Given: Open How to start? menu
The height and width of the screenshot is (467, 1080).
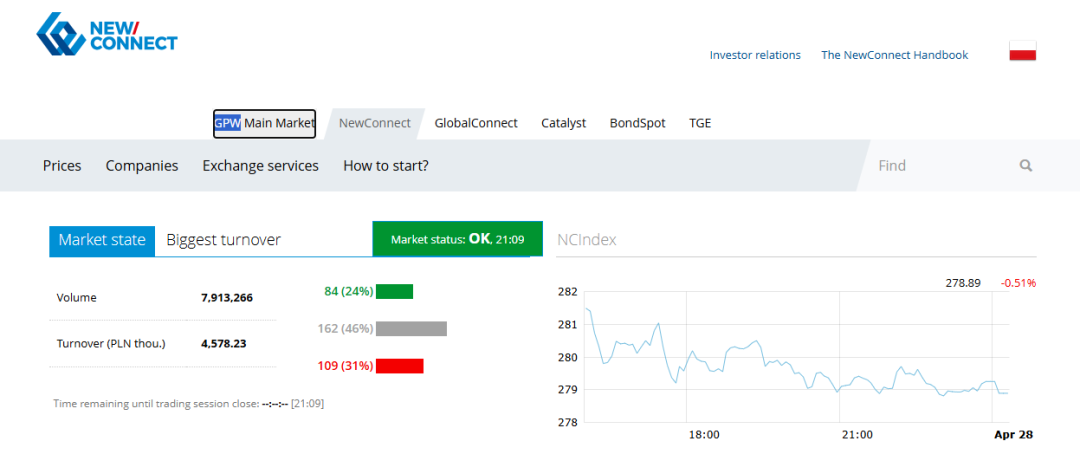Looking at the screenshot, I should coord(386,165).
